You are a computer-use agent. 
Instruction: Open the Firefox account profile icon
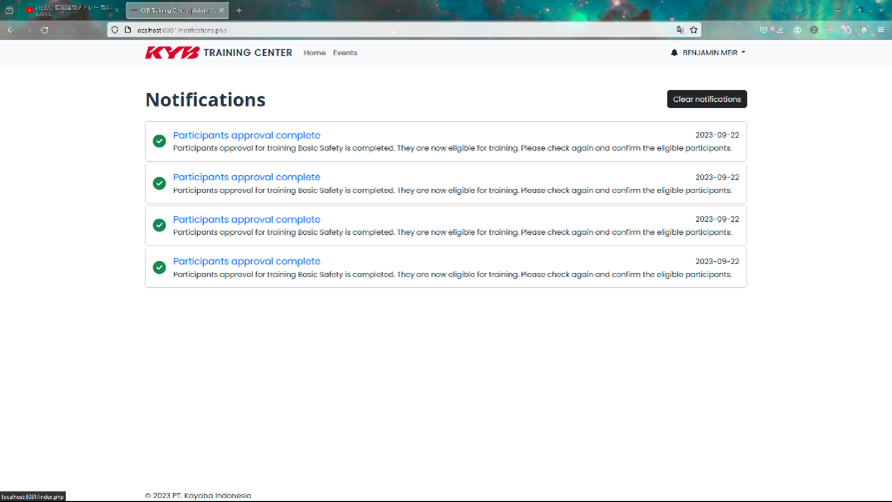tap(797, 30)
